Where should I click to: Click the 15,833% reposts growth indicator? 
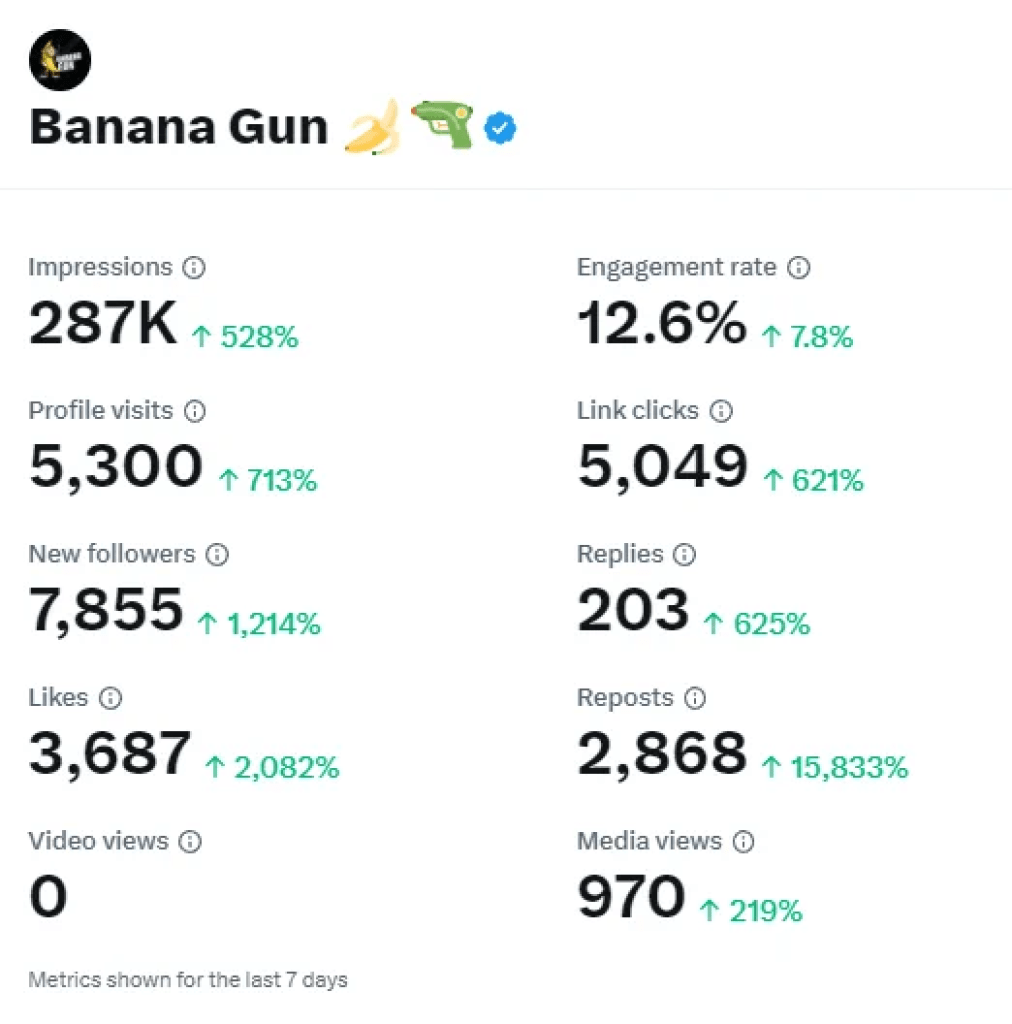click(838, 767)
